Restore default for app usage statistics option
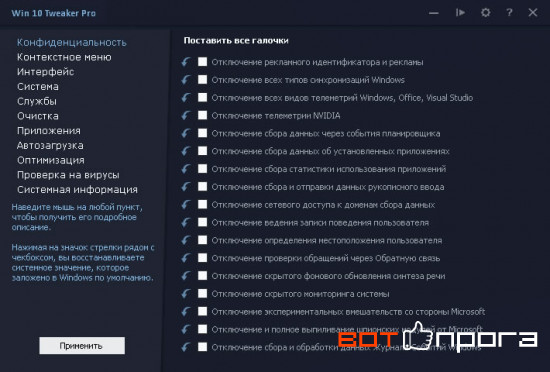This screenshot has height=372, width=550. (x=186, y=169)
